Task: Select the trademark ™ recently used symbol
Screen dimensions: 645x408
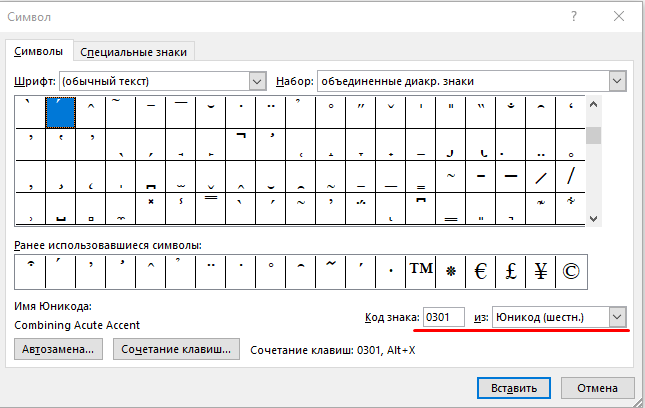Action: tap(420, 270)
